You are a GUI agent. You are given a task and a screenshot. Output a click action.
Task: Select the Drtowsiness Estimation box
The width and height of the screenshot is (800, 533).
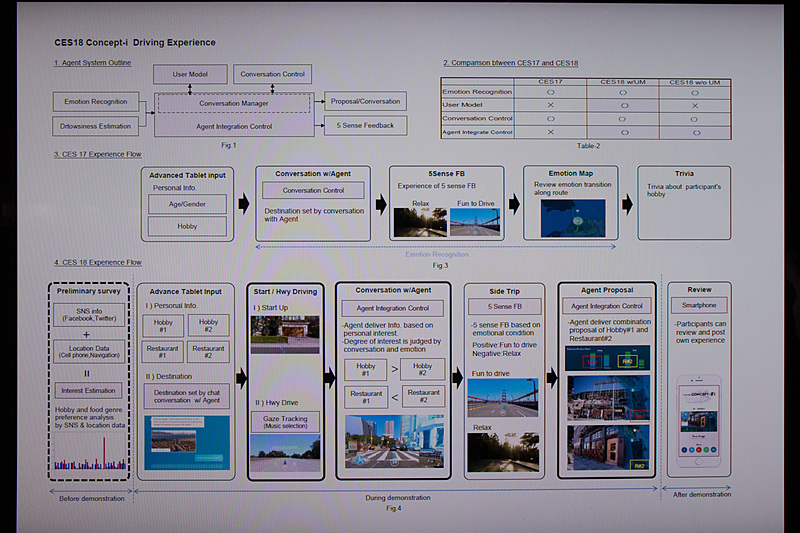(x=95, y=126)
